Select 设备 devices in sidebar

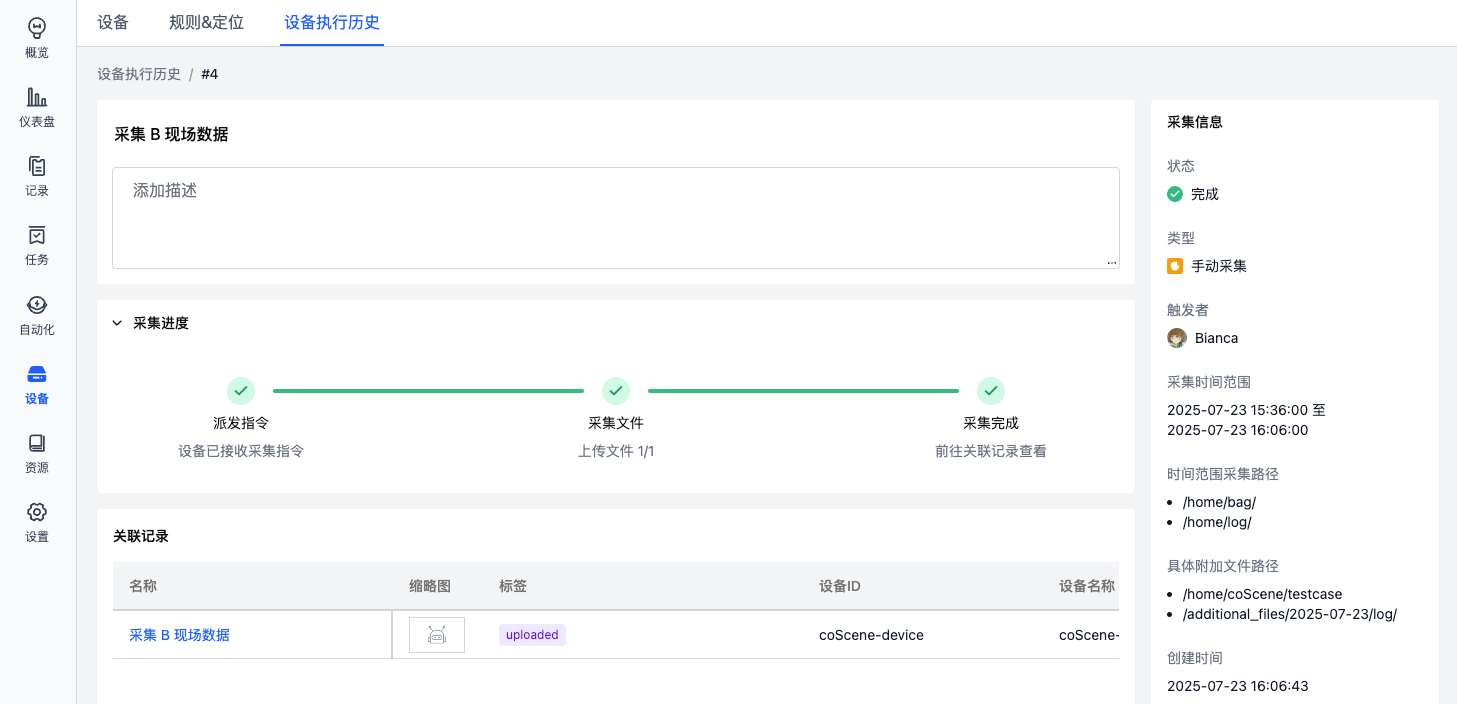(x=37, y=384)
